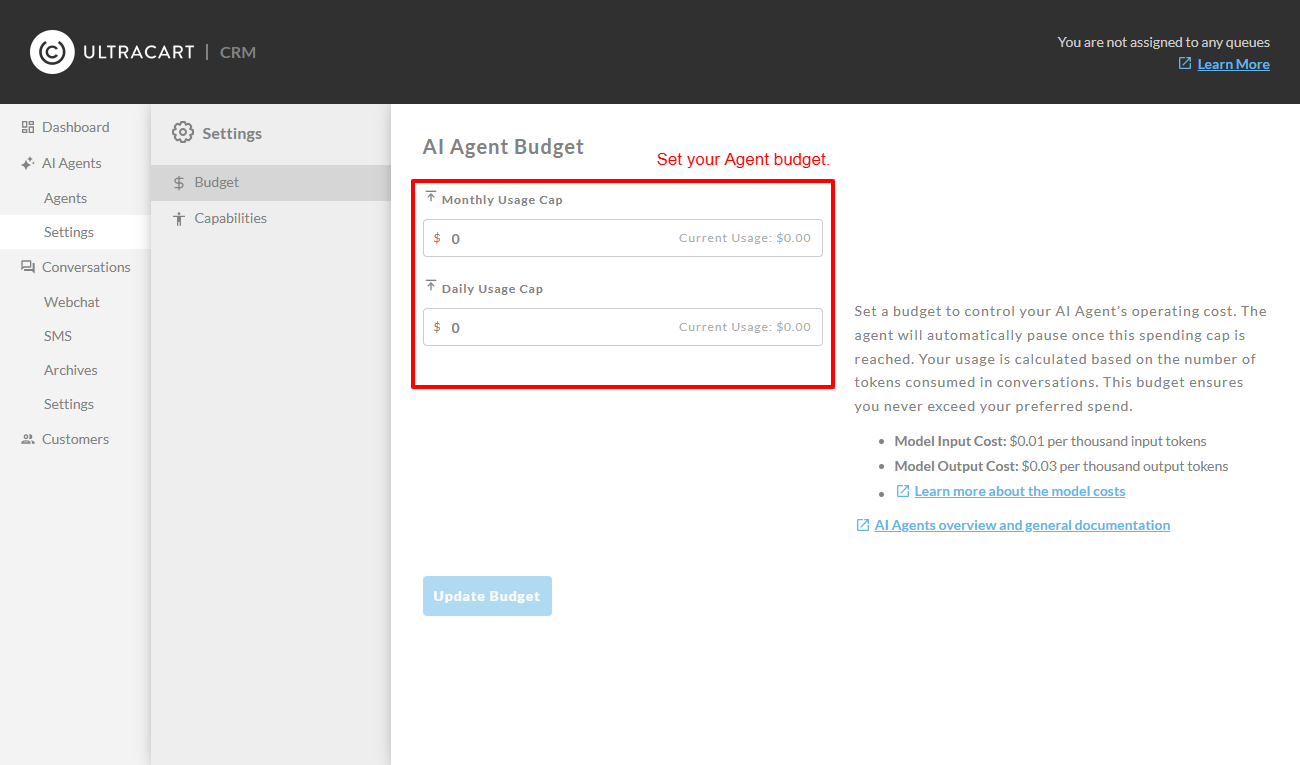
Task: Click the Model Output Cost line
Action: pos(1061,466)
